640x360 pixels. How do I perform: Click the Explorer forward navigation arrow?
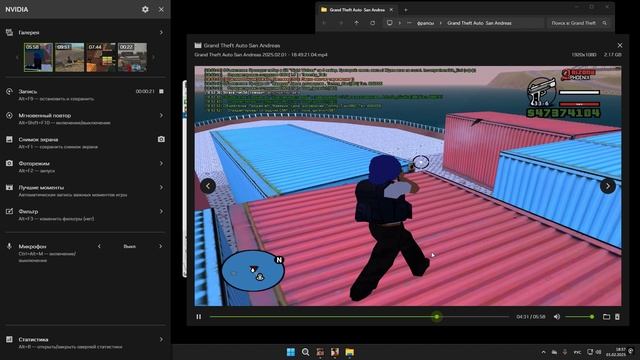click(x=341, y=23)
